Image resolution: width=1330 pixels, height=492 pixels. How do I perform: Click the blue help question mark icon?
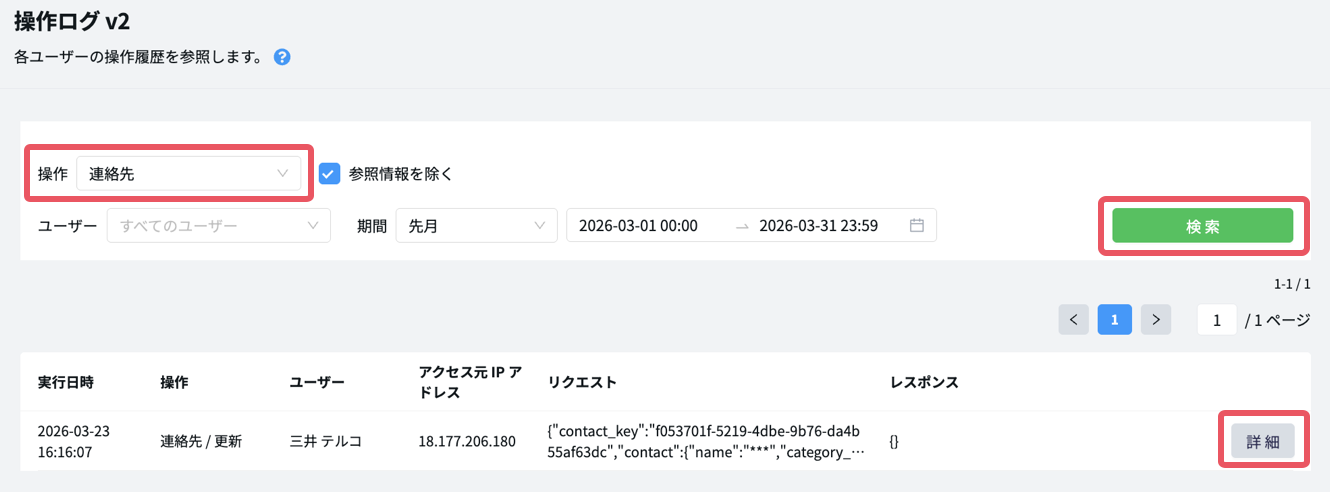(x=282, y=57)
